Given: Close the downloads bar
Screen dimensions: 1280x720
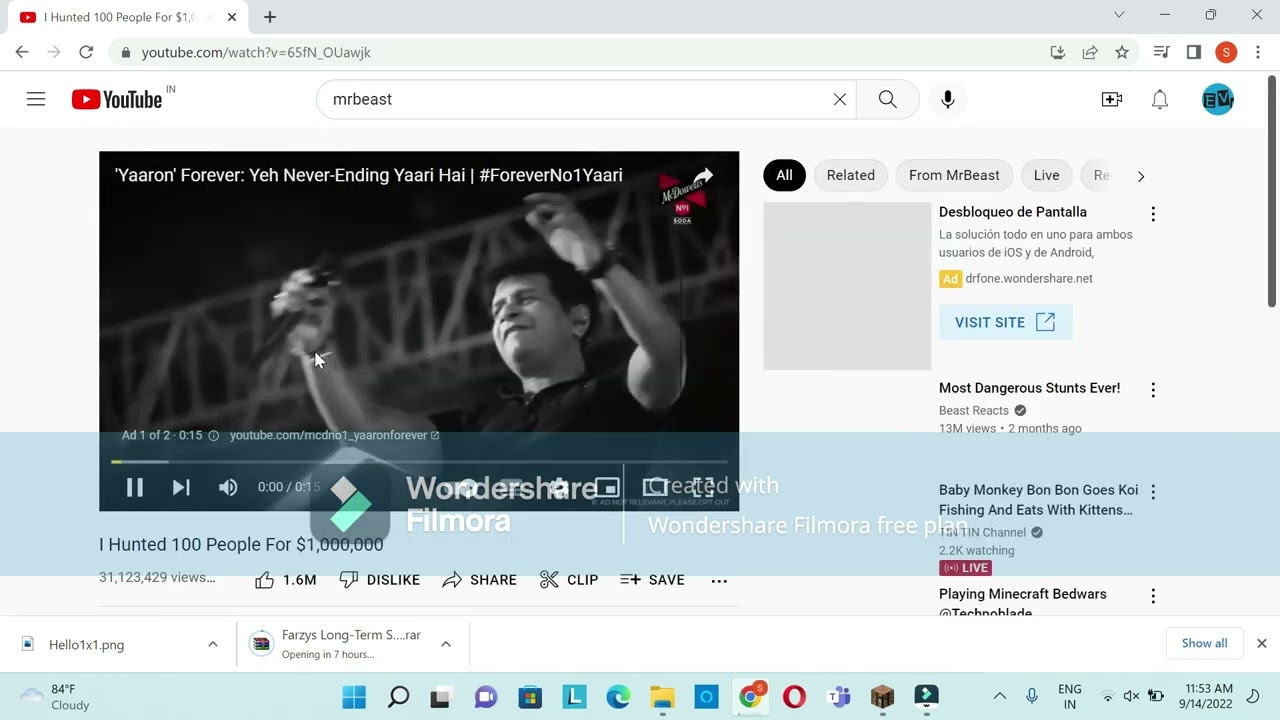Looking at the screenshot, I should pyautogui.click(x=1262, y=643).
